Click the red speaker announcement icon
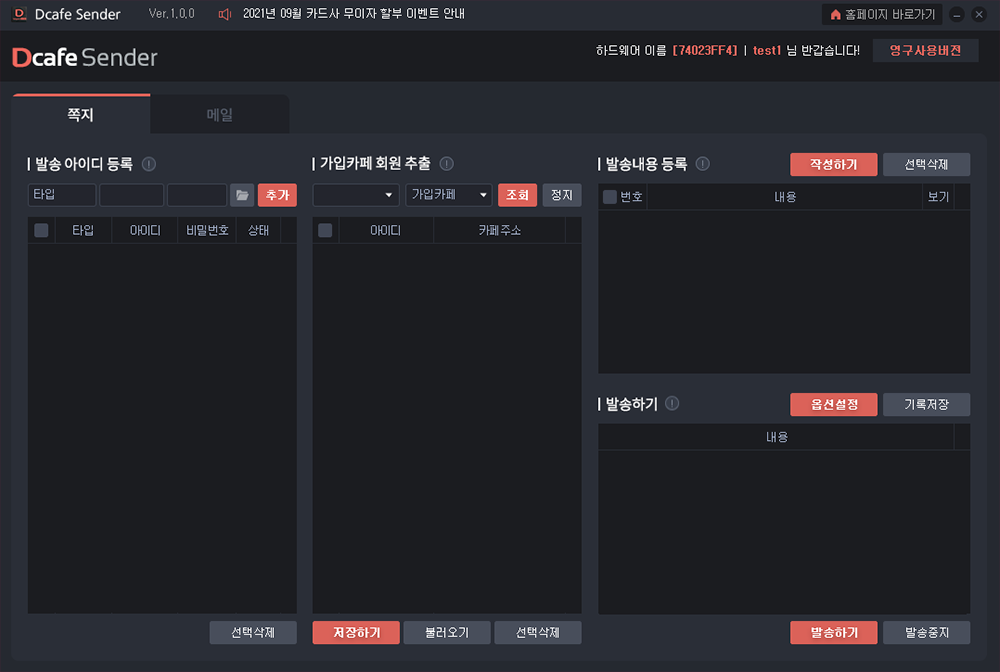Viewport: 1000px width, 672px height. click(x=224, y=14)
